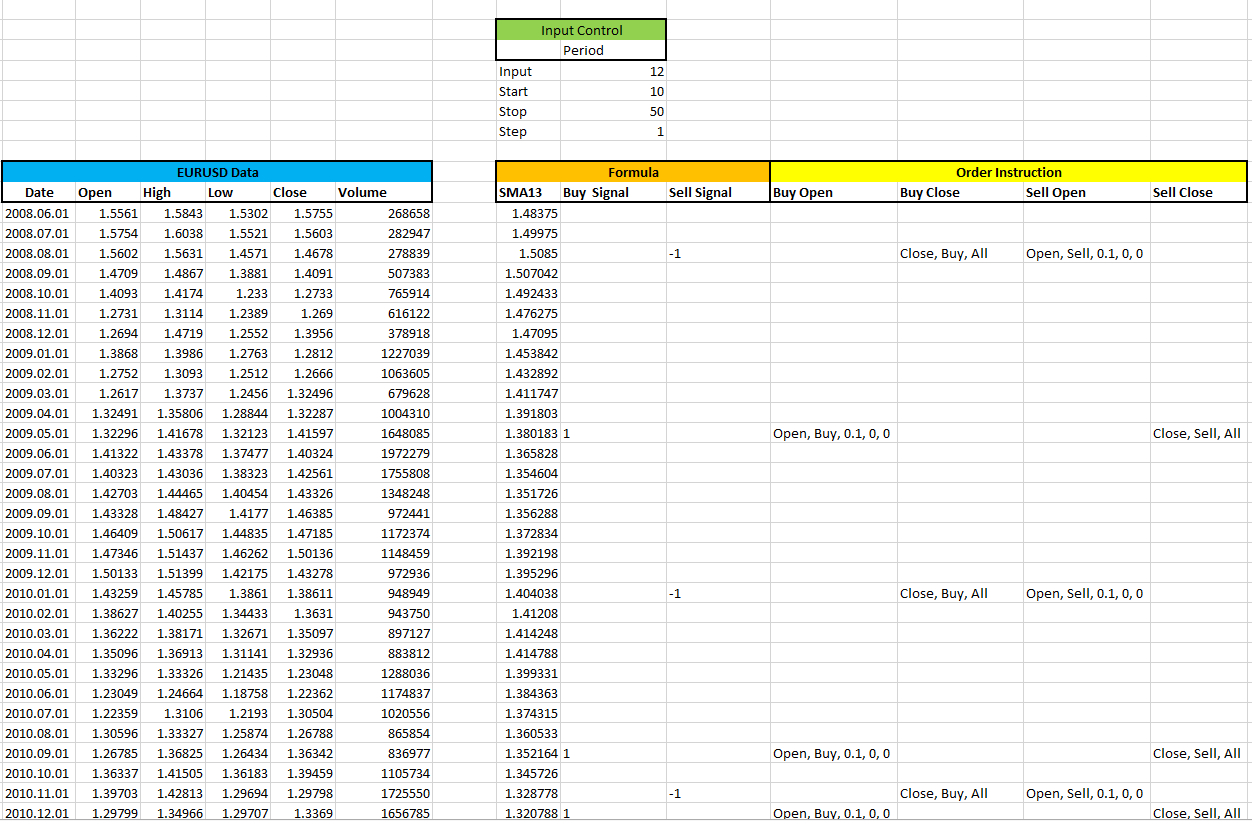The height and width of the screenshot is (829, 1252).
Task: Select the Buy Signal column header
Action: tap(613, 192)
